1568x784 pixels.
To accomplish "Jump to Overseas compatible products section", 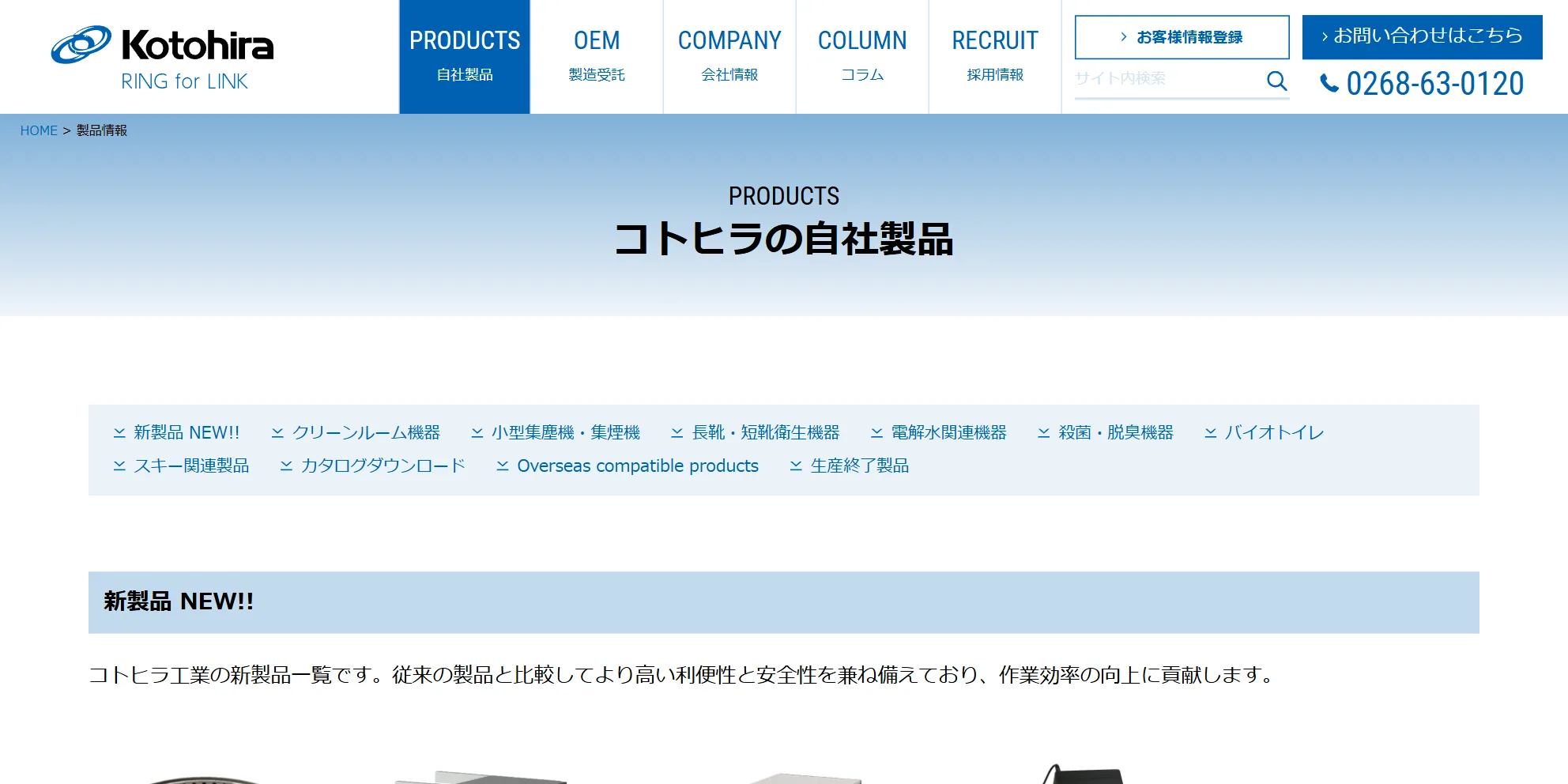I will (638, 466).
